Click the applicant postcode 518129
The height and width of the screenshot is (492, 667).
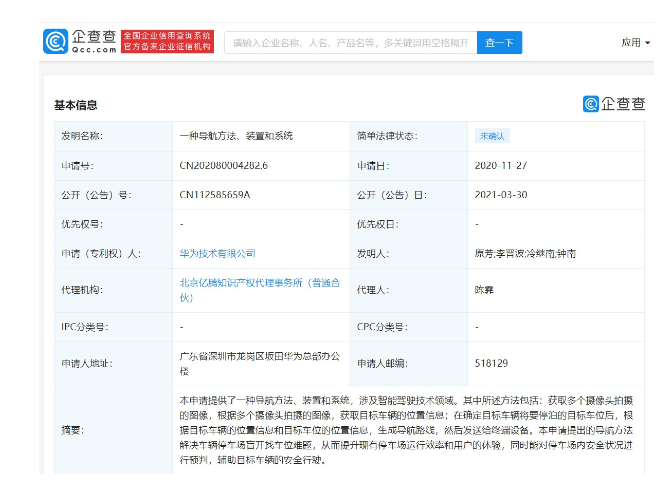(x=491, y=363)
